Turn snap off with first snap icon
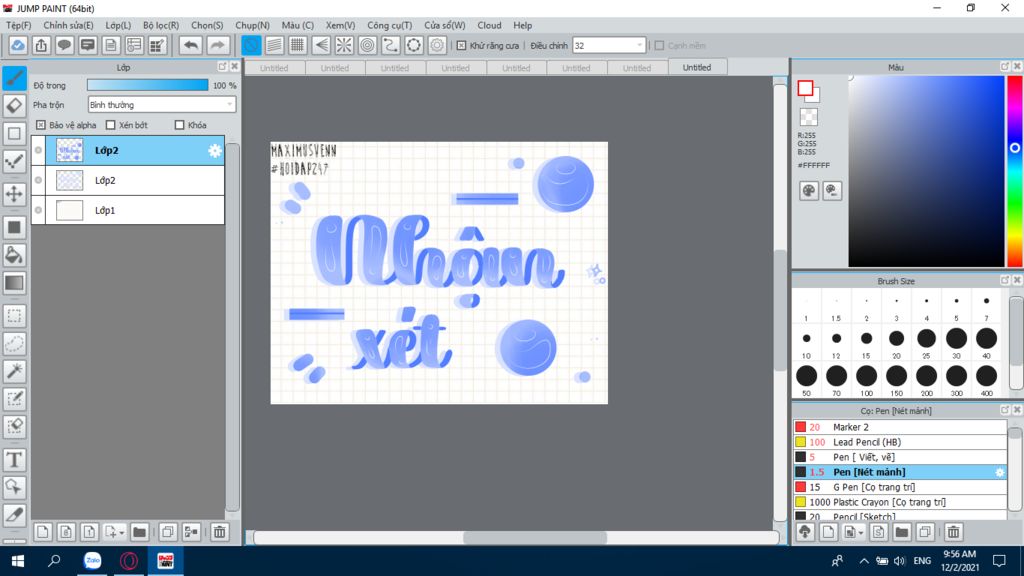Screen dimensions: 1024x576 (251, 45)
